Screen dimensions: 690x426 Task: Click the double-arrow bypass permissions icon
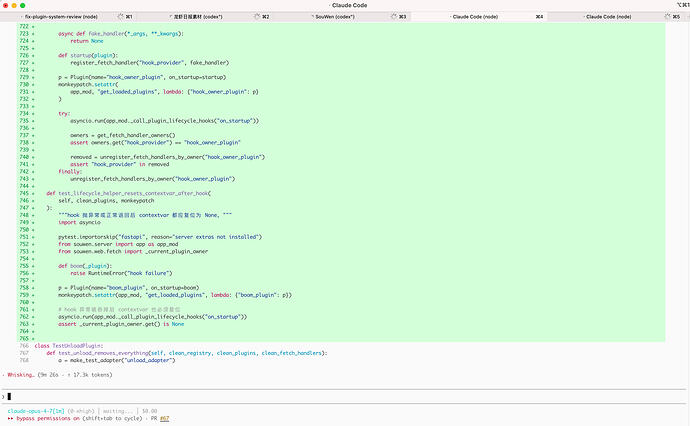[10, 419]
